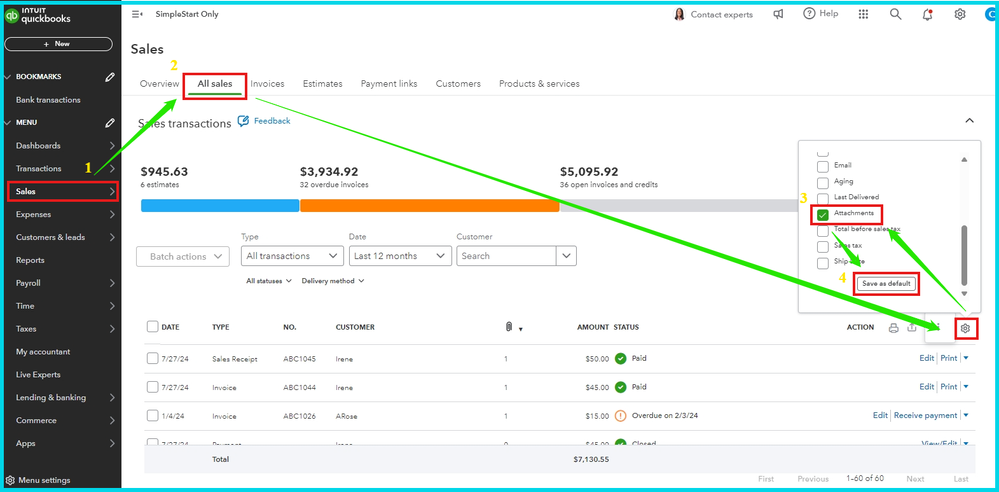Open the Customer search dropdown arrow
The image size is (999, 492).
coord(566,256)
